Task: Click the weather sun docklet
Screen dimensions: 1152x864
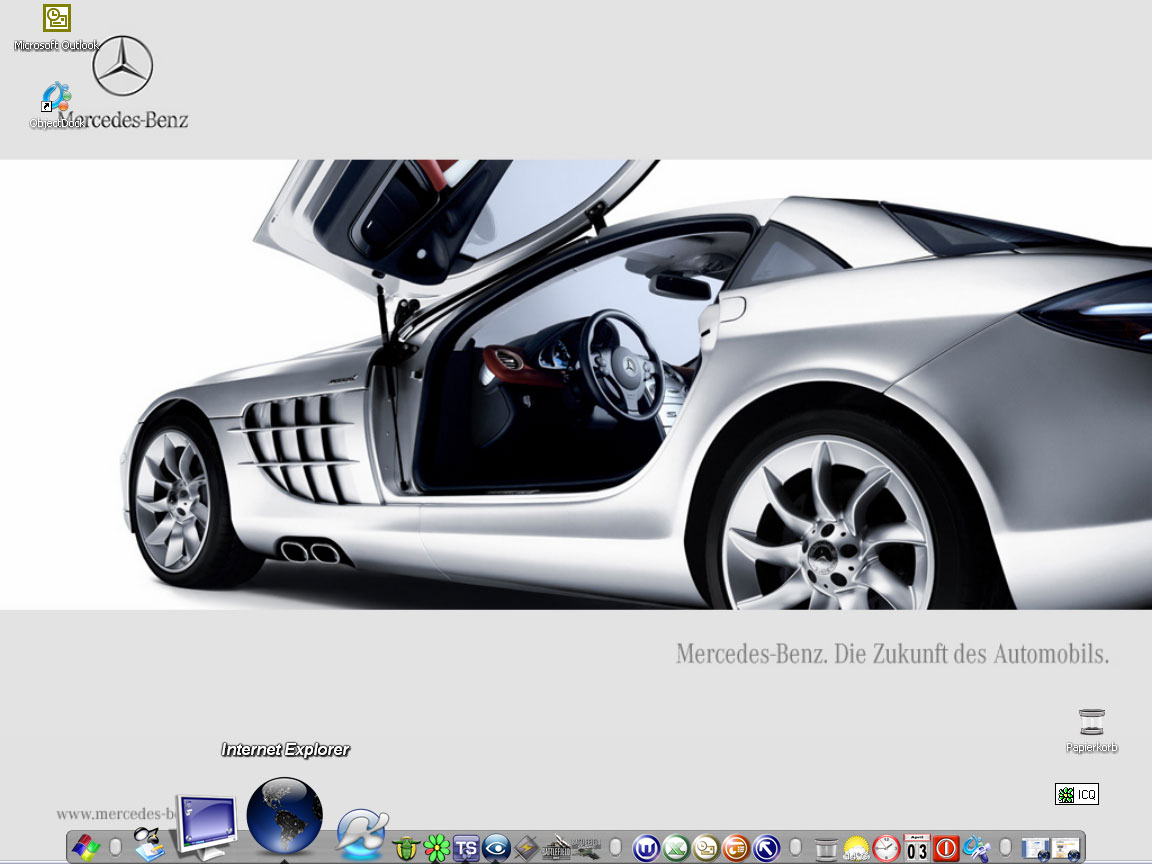Action: coord(857,849)
